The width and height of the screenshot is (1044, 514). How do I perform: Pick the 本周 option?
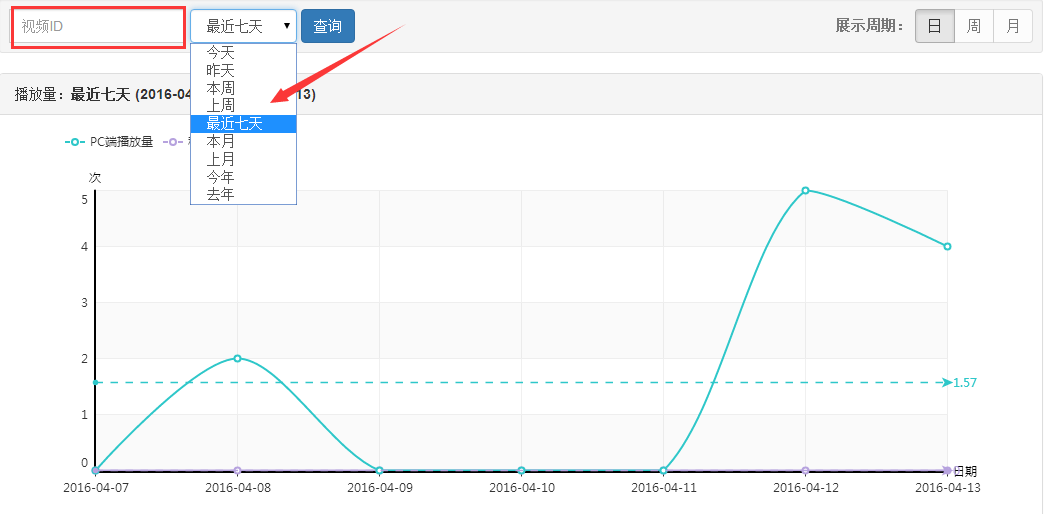click(221, 88)
